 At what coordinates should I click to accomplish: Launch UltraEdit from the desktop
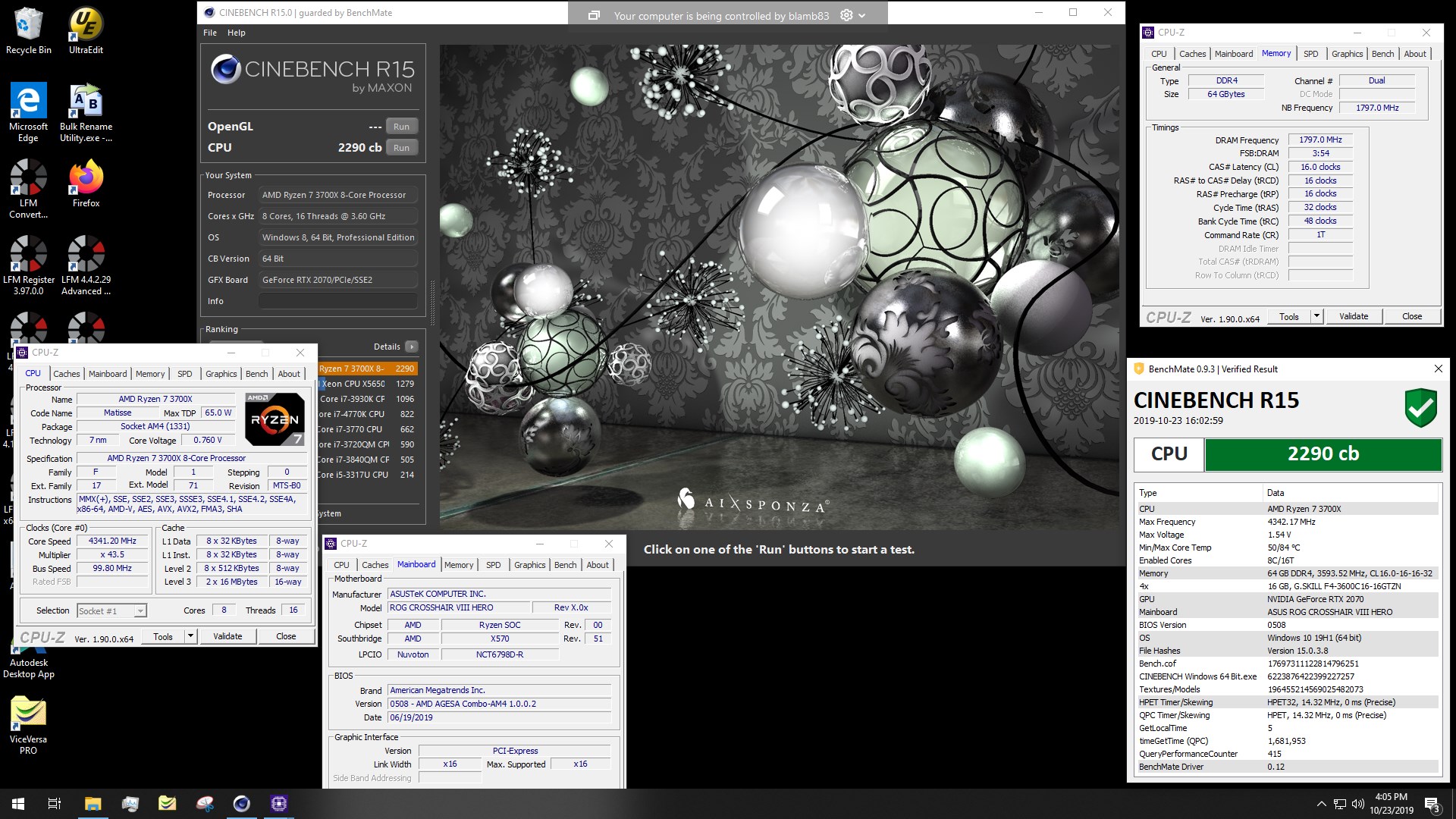(x=86, y=31)
